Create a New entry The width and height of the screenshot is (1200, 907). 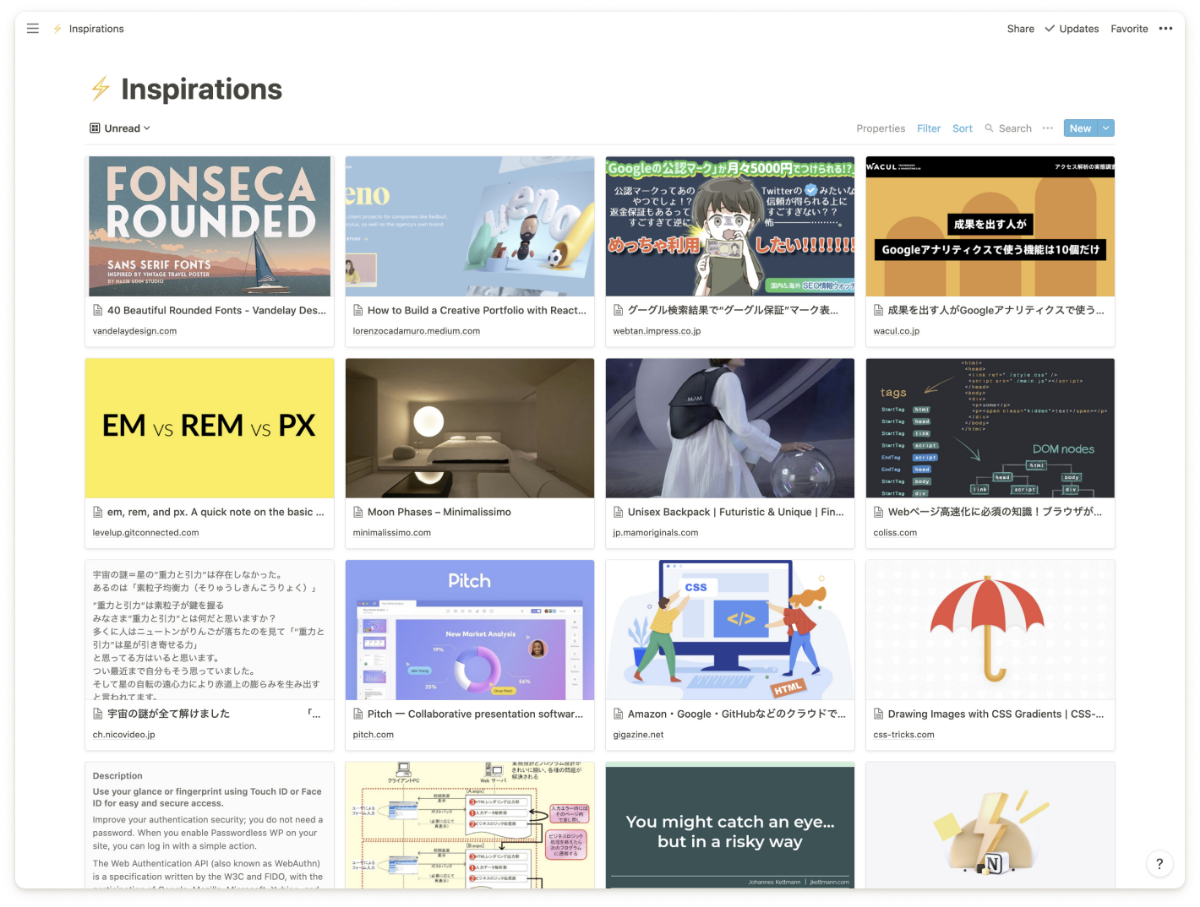click(1080, 128)
